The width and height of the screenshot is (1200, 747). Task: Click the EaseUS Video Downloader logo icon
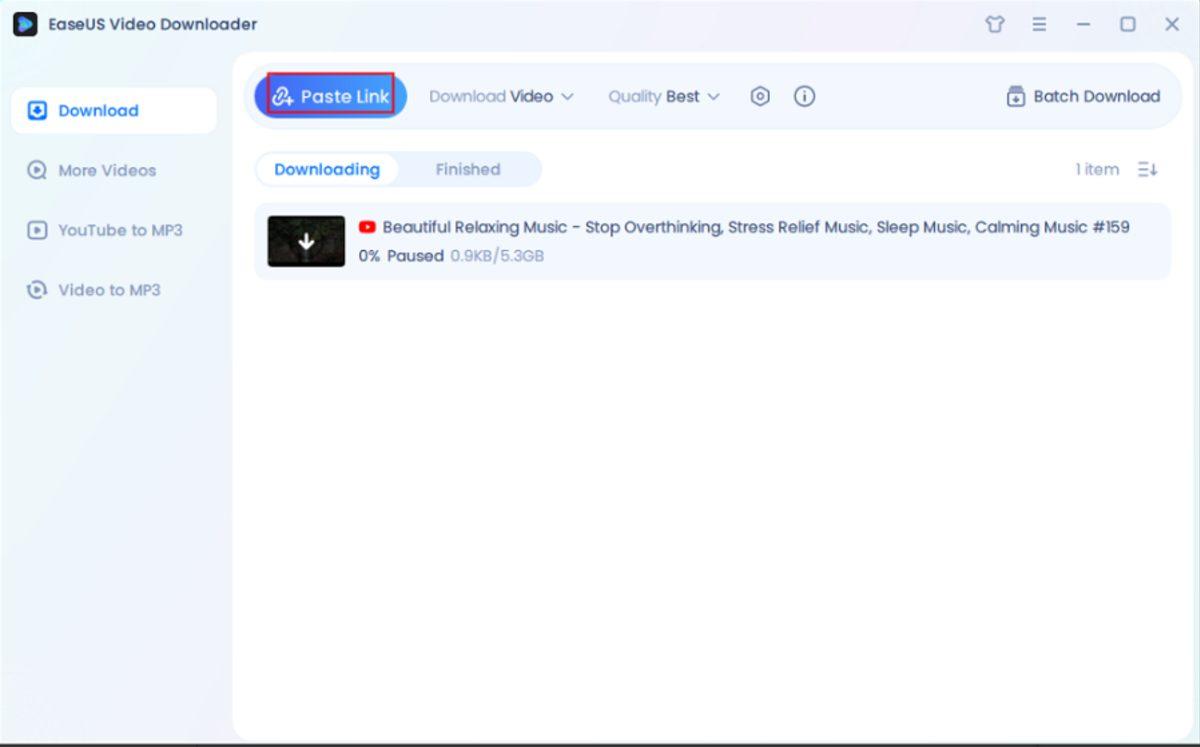[25, 24]
